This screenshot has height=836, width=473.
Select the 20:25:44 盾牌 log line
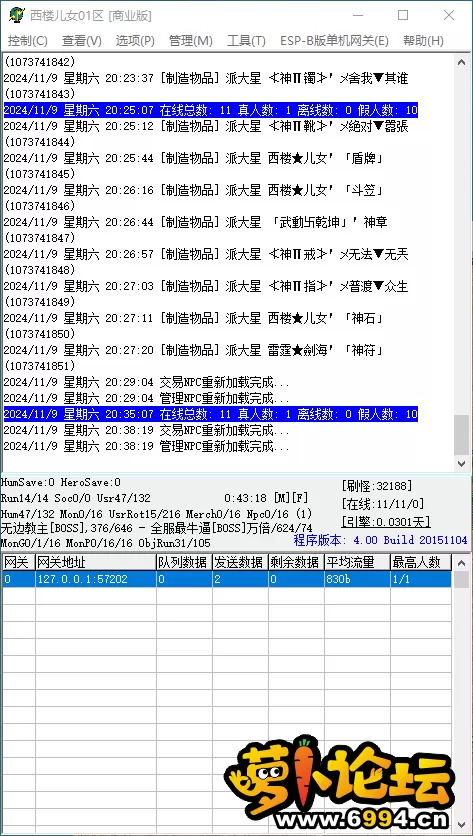pyautogui.click(x=194, y=158)
